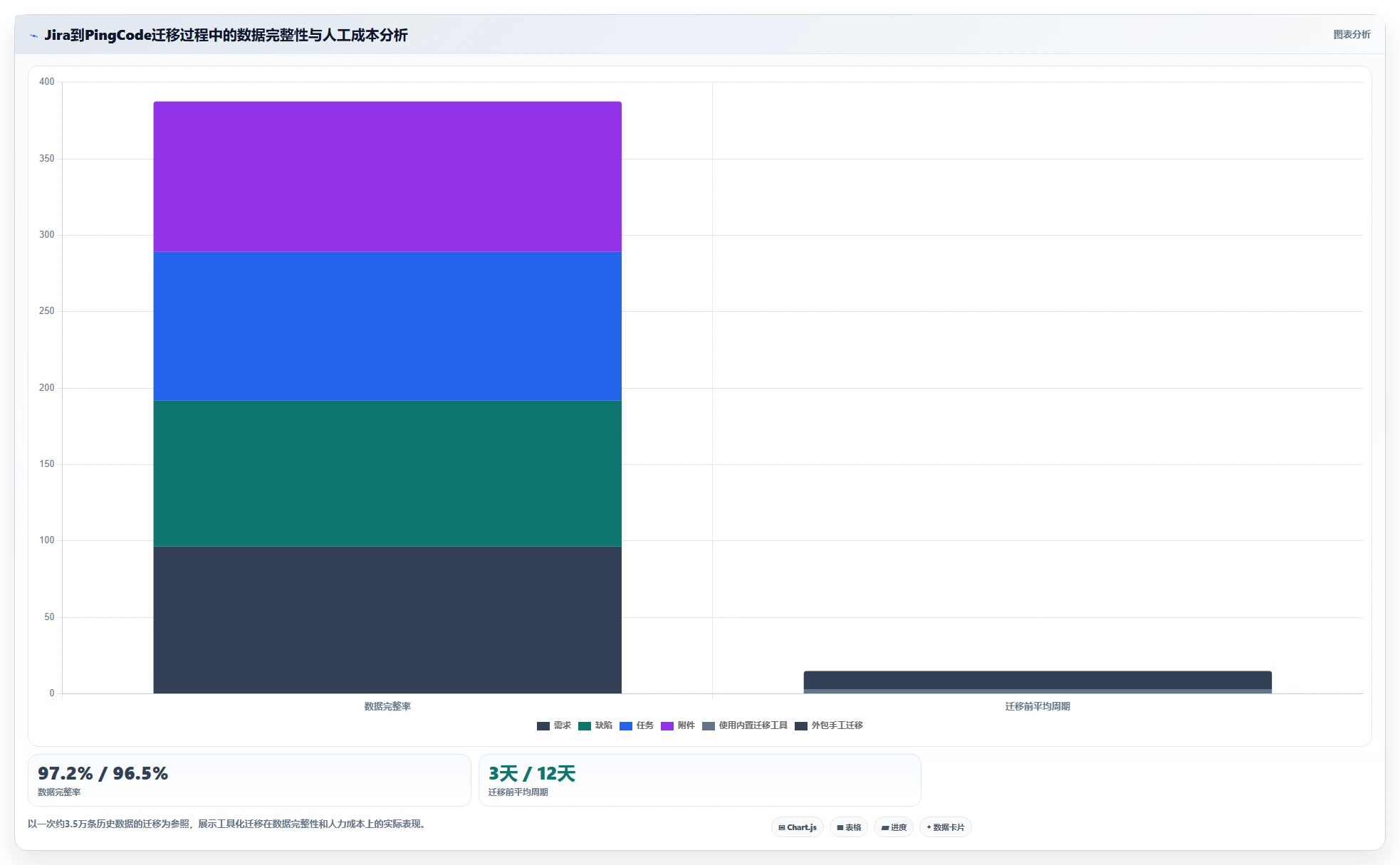Click the green 缺陷 bar segment

tap(387, 473)
